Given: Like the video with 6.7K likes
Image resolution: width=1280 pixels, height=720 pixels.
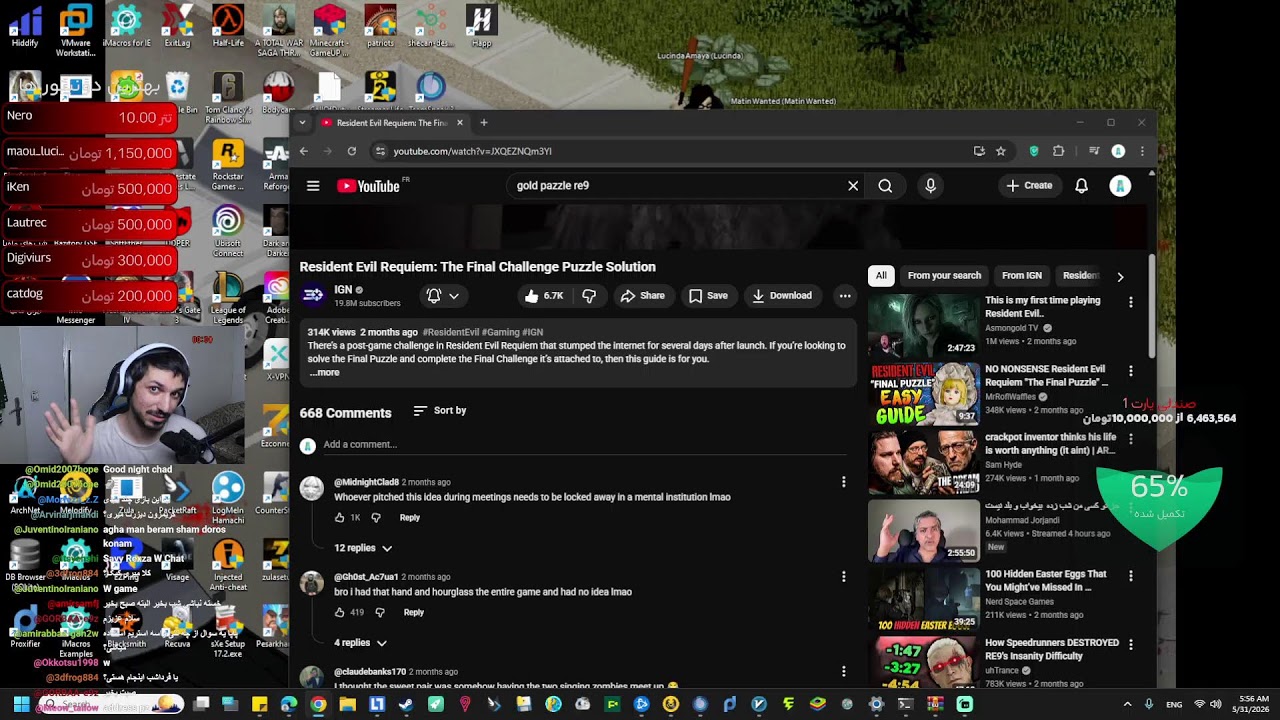Looking at the screenshot, I should pyautogui.click(x=544, y=296).
